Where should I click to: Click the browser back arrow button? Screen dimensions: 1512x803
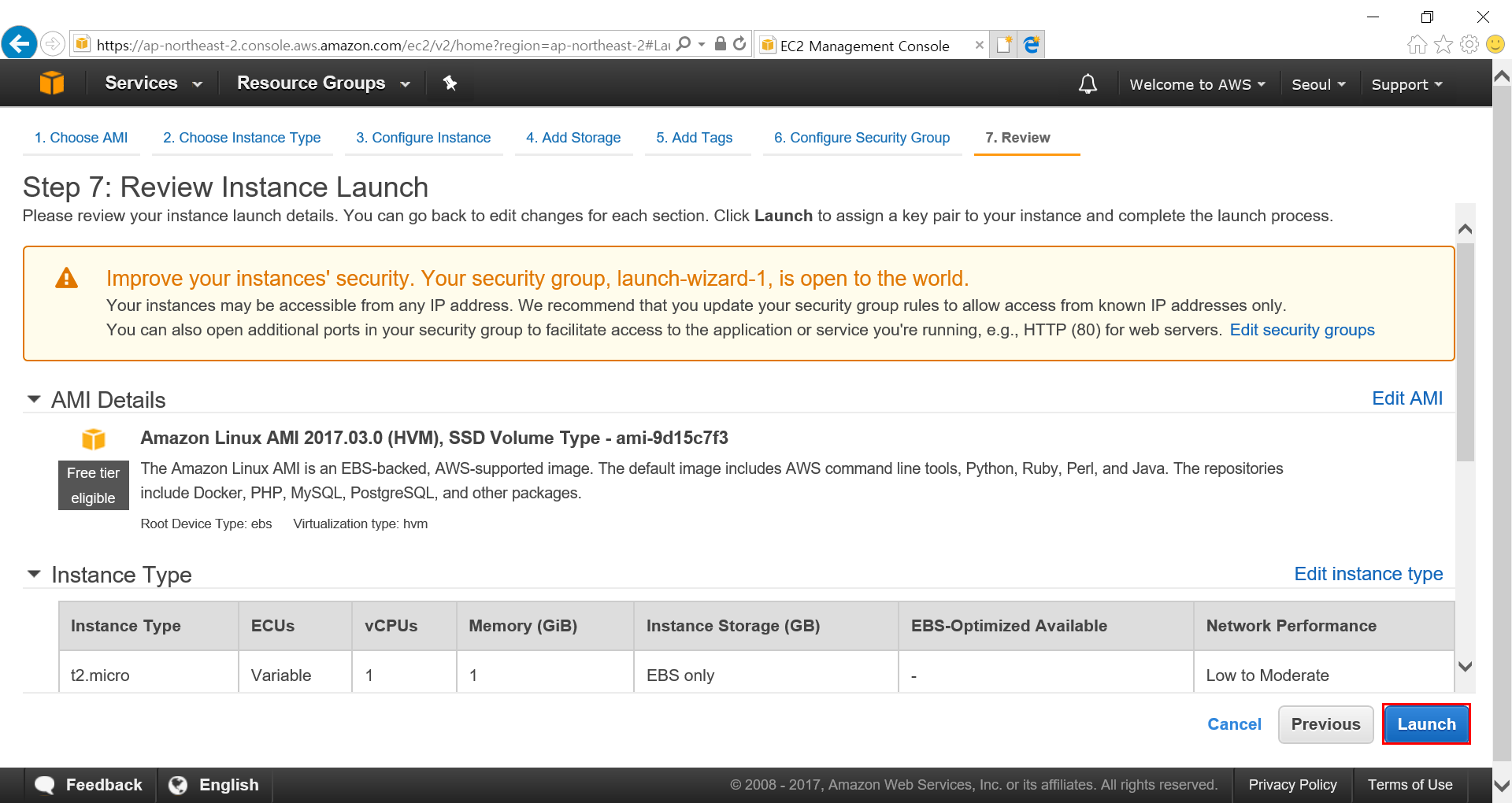20,43
